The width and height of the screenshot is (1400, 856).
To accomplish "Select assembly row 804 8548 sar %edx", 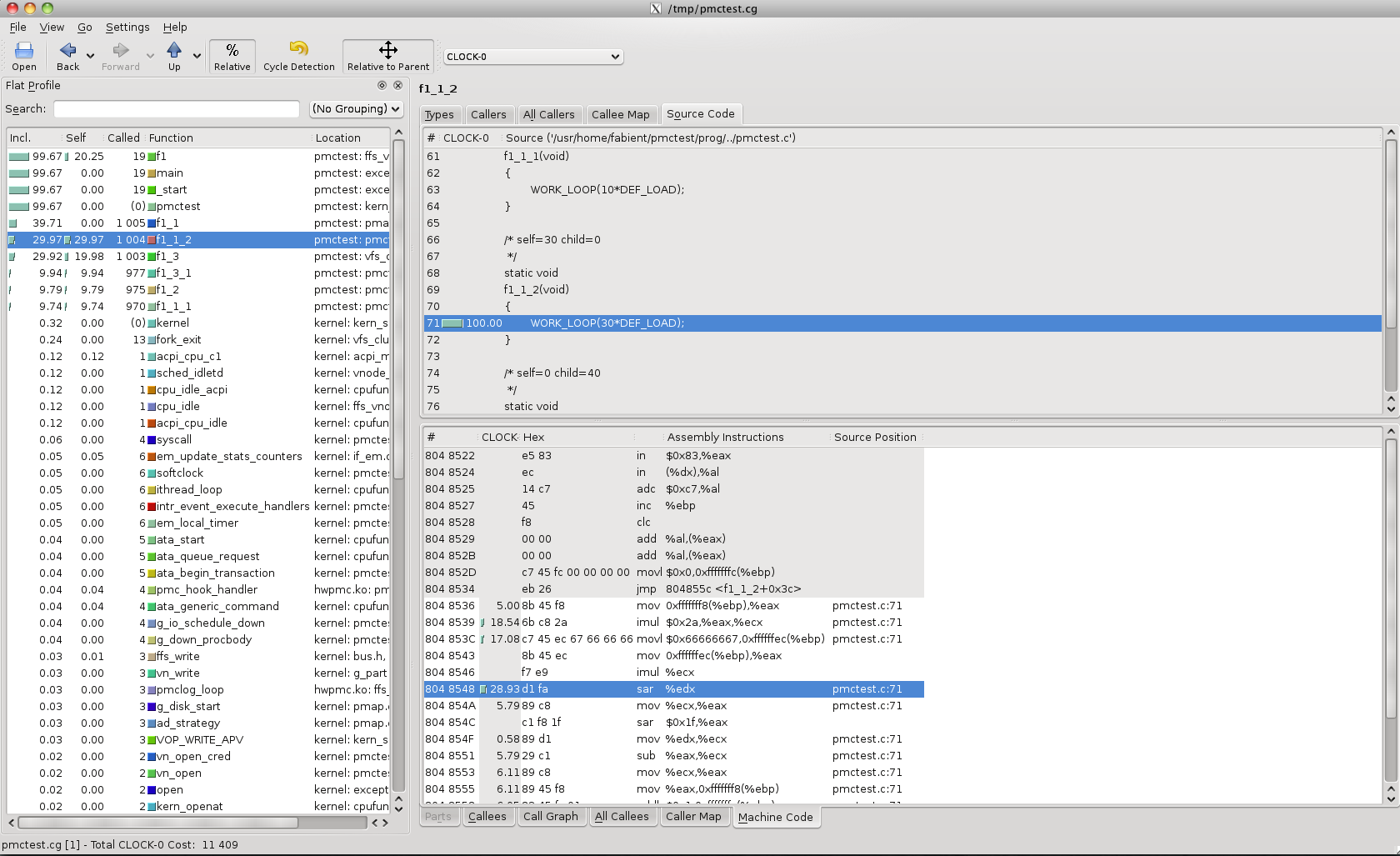I will (673, 689).
